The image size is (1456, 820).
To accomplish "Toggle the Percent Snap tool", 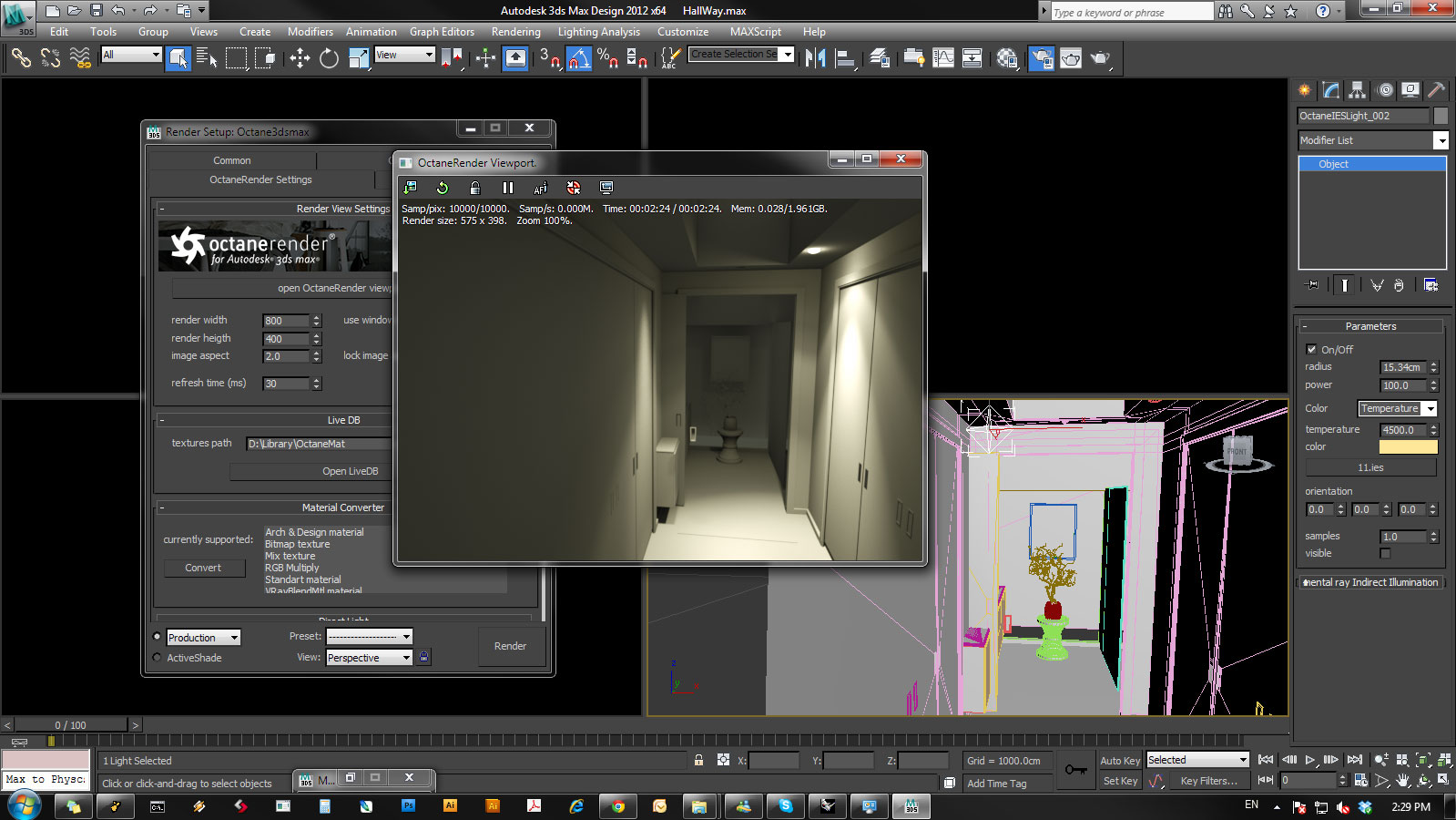I will [x=608, y=58].
